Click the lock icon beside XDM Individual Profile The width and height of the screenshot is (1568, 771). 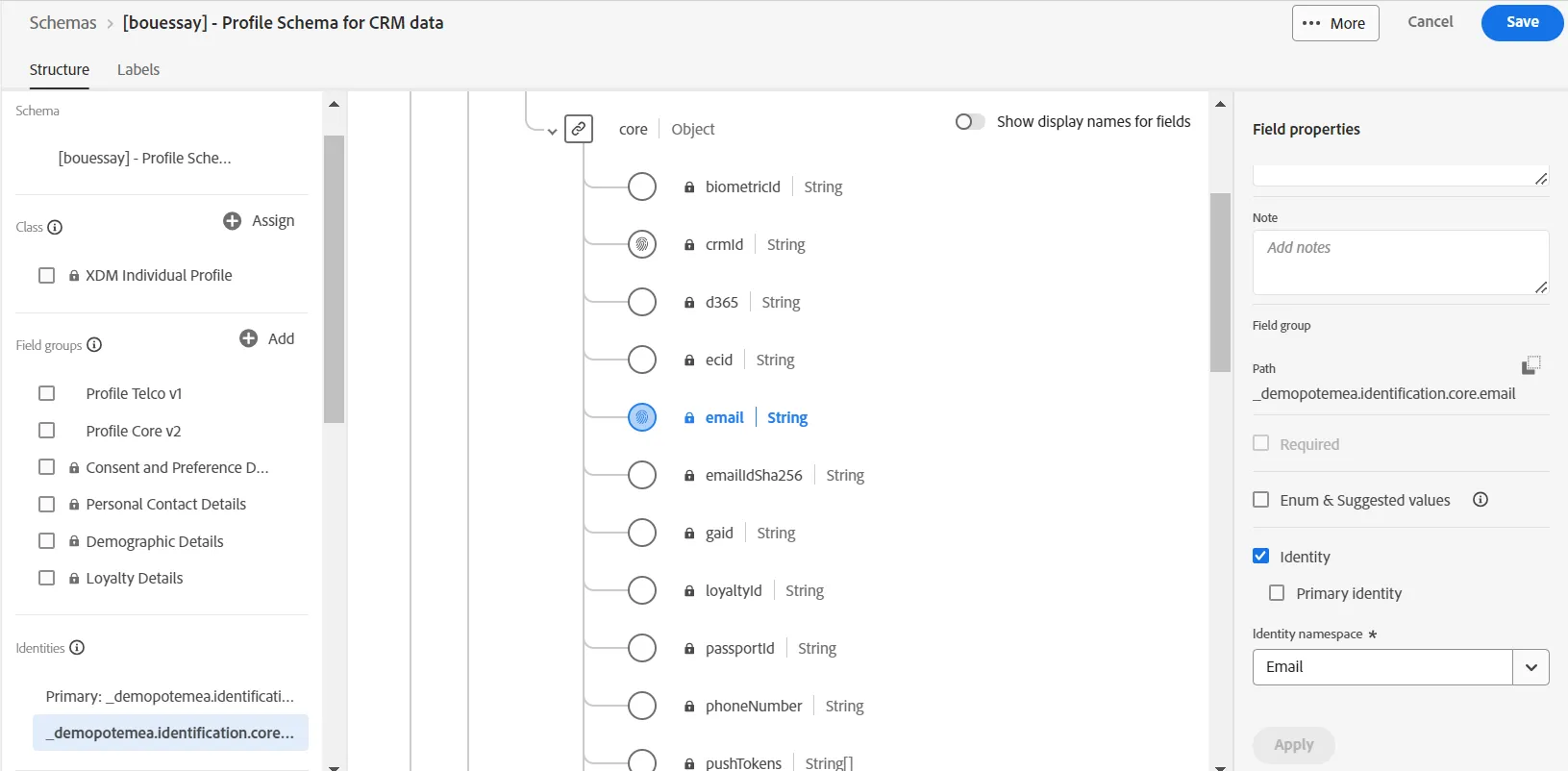click(x=74, y=275)
